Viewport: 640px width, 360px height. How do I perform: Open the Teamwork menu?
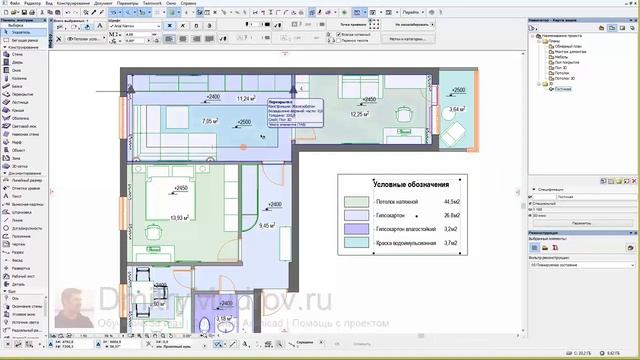(x=152, y=3)
